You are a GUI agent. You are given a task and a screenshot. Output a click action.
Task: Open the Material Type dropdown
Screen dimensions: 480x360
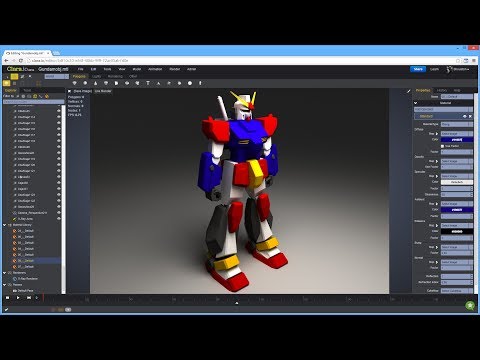457,124
